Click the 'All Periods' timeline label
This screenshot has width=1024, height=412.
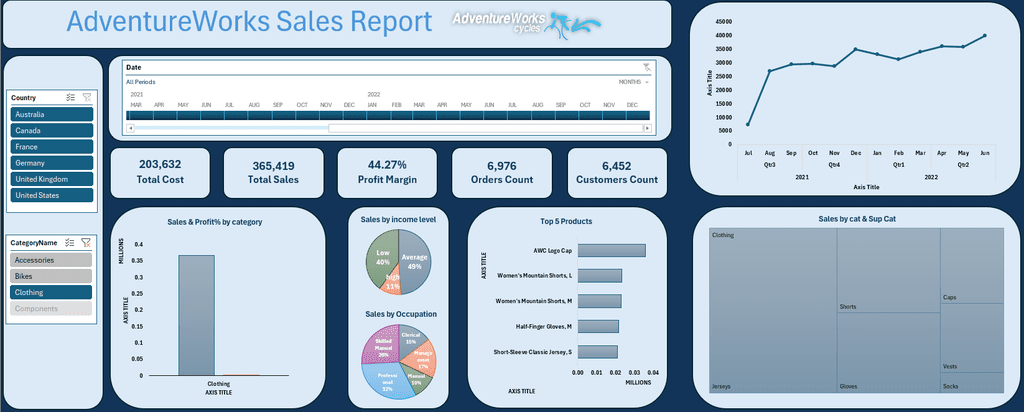[140, 82]
